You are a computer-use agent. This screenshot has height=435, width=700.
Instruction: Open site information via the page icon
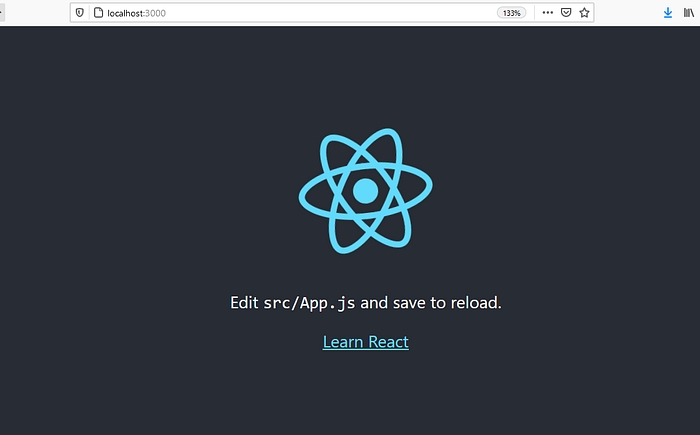pyautogui.click(x=98, y=13)
